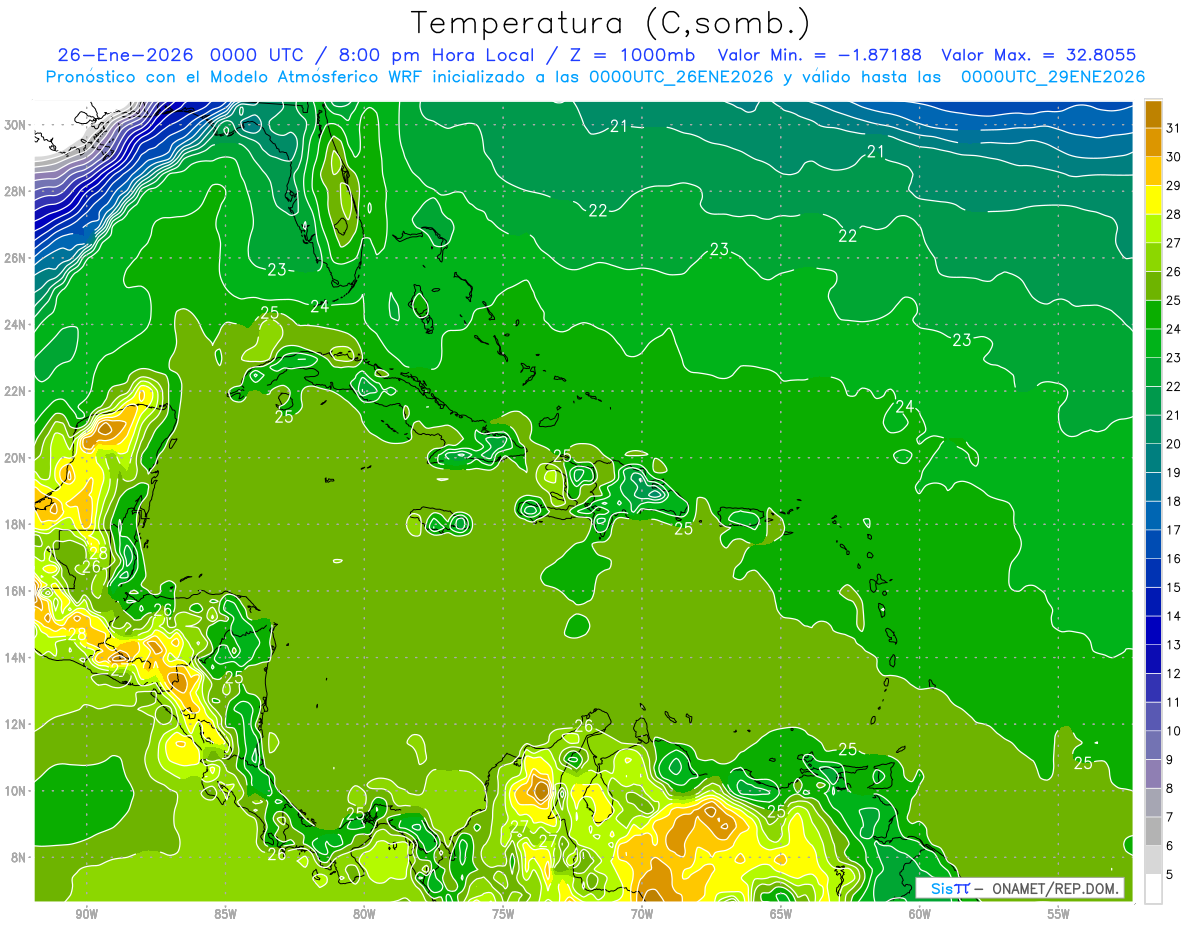Pick the legend swatch between 24 and 25

1153,314
